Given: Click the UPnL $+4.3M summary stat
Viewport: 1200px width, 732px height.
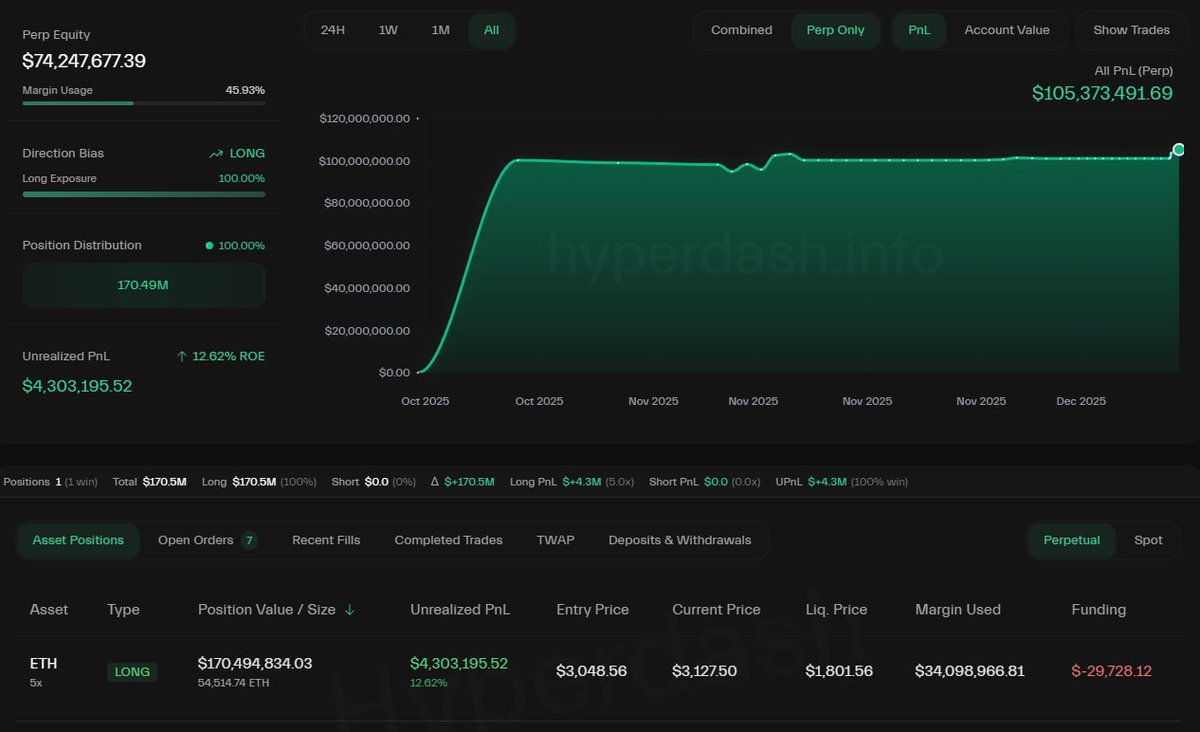Looking at the screenshot, I should click(x=842, y=482).
